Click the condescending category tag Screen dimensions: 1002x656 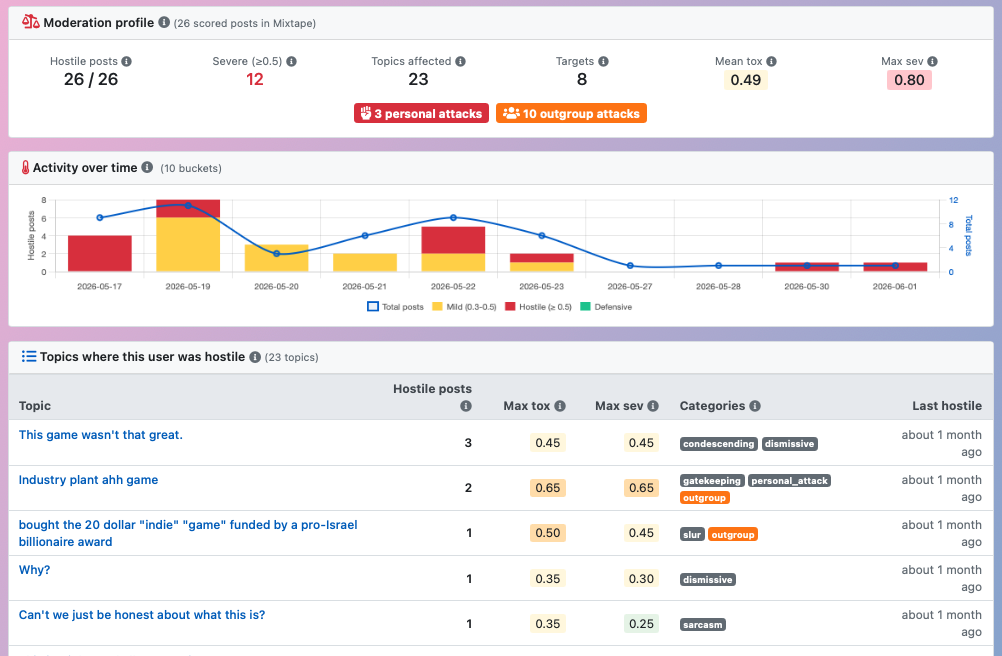click(718, 444)
